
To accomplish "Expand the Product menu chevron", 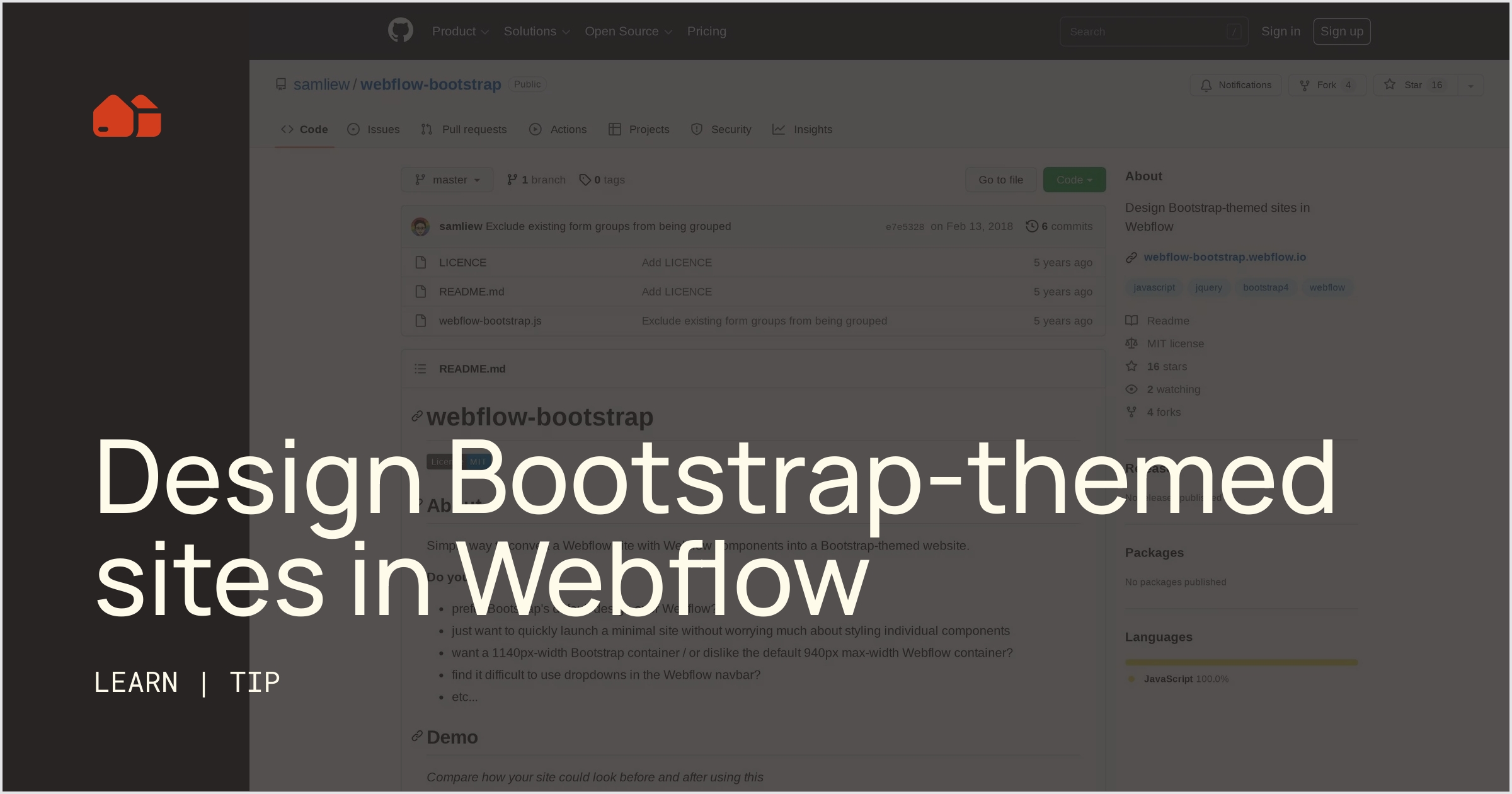I will [485, 32].
